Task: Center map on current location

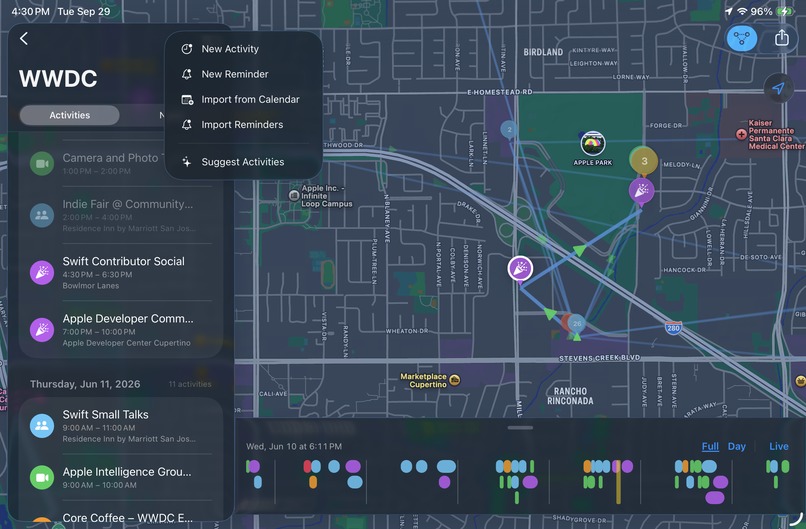Action: [778, 88]
